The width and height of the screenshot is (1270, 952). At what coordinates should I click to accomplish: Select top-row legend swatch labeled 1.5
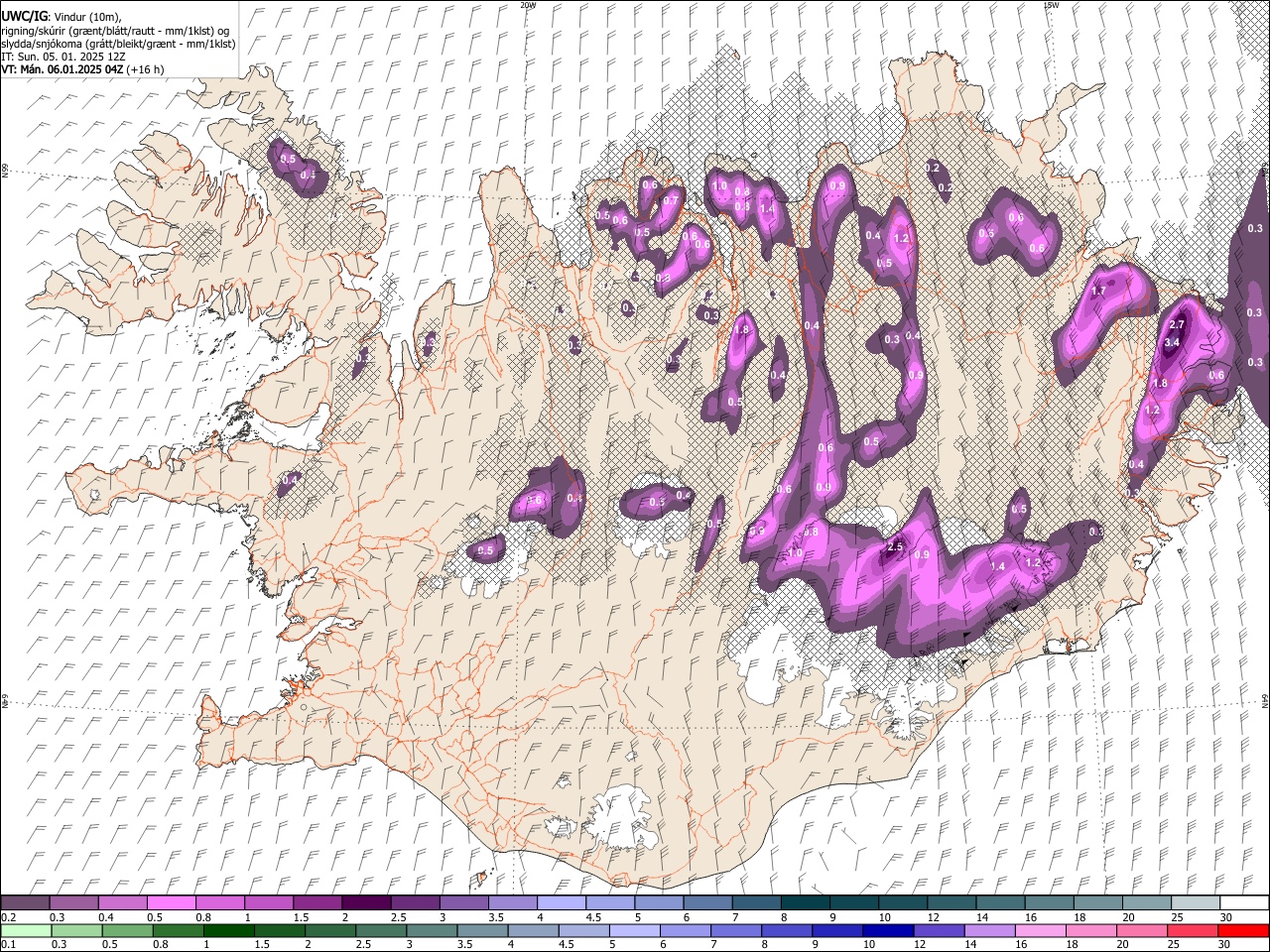(317, 903)
